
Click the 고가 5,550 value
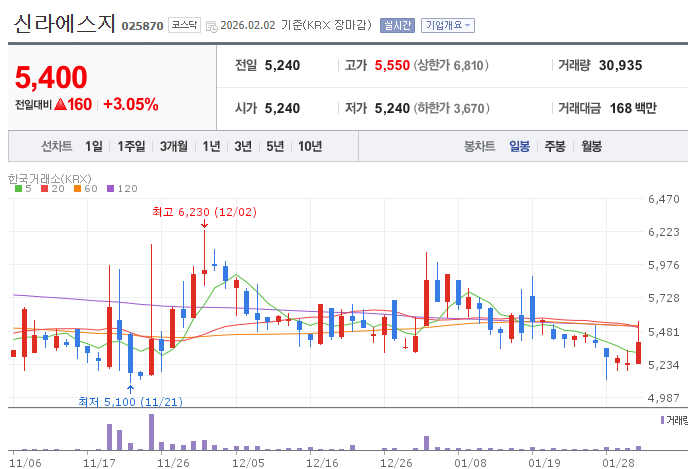pos(392,65)
